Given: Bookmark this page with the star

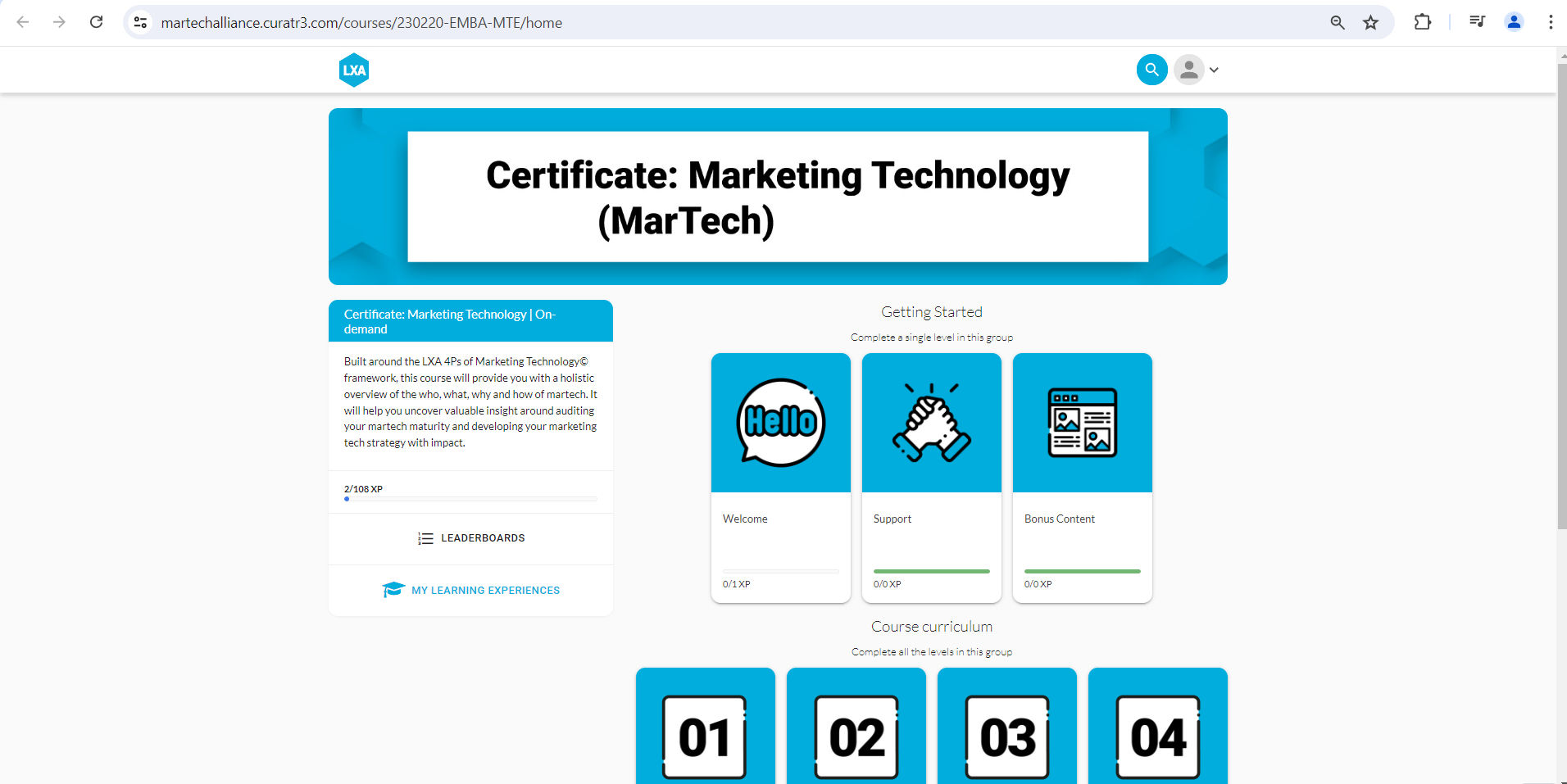Looking at the screenshot, I should pyautogui.click(x=1370, y=22).
